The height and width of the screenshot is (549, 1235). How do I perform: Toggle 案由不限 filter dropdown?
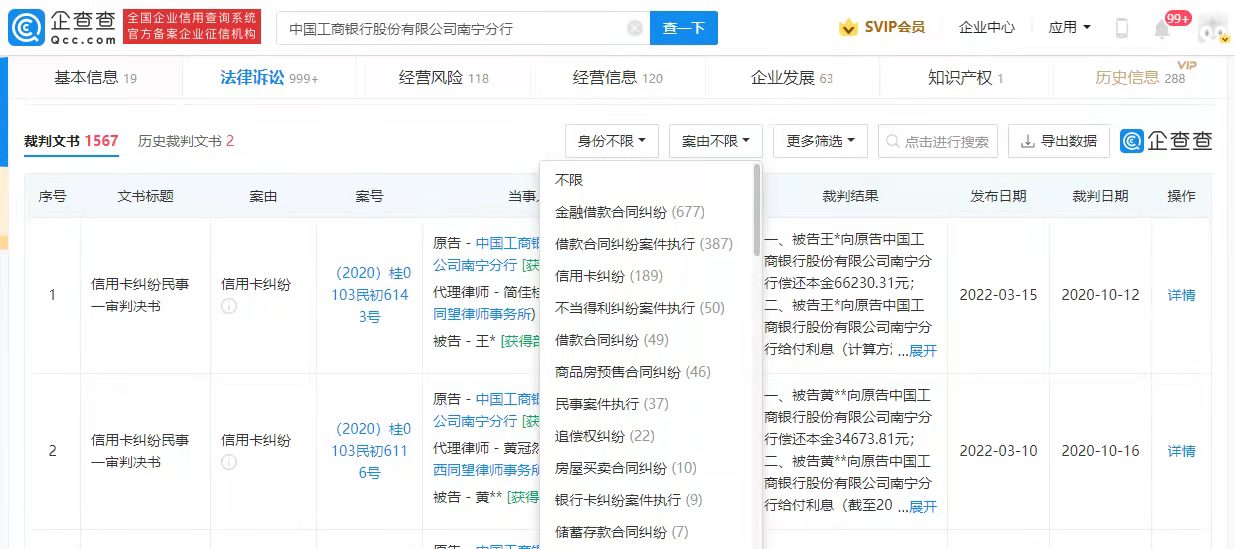pos(715,141)
